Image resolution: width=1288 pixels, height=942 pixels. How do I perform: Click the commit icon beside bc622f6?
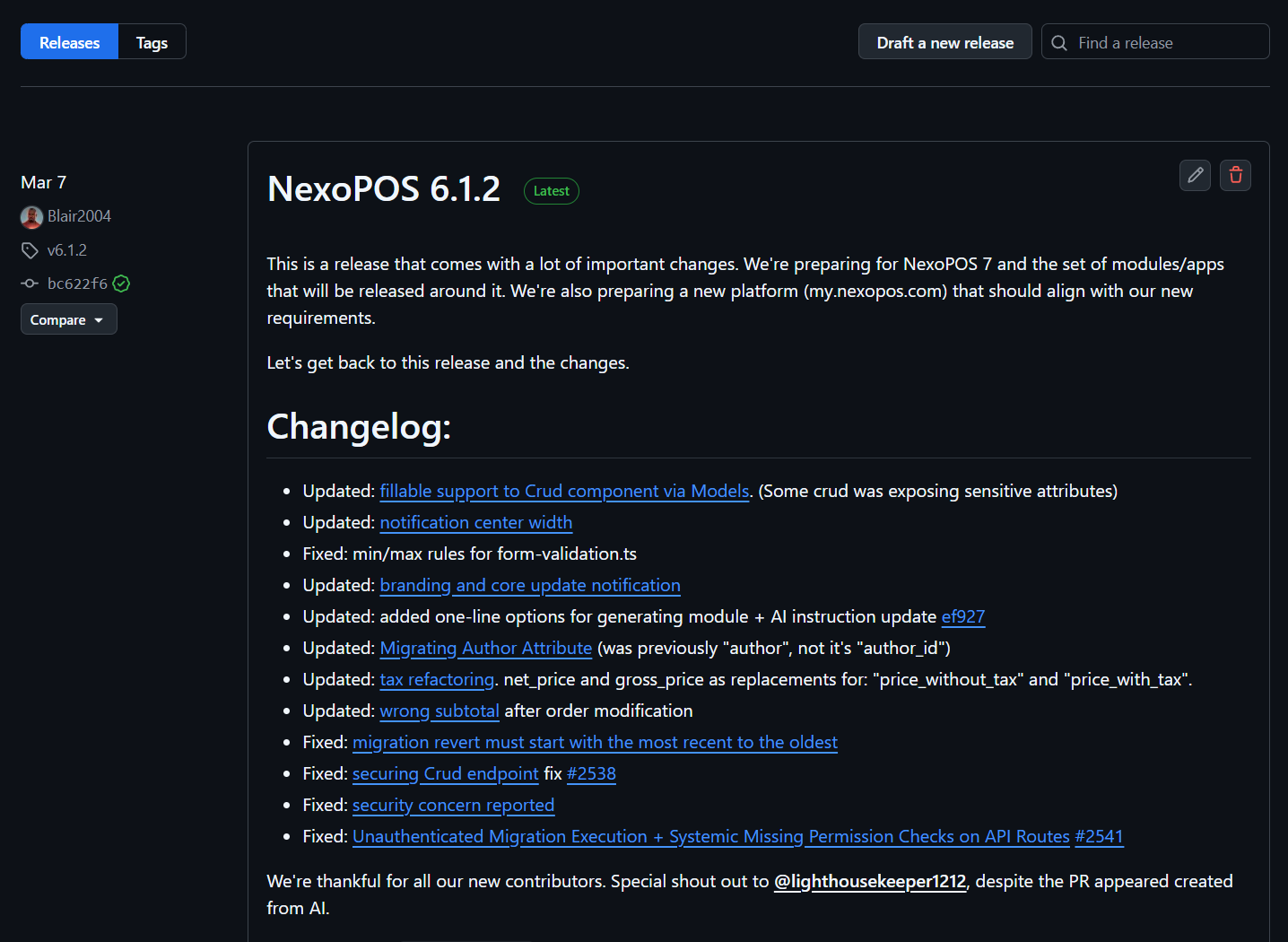point(30,283)
